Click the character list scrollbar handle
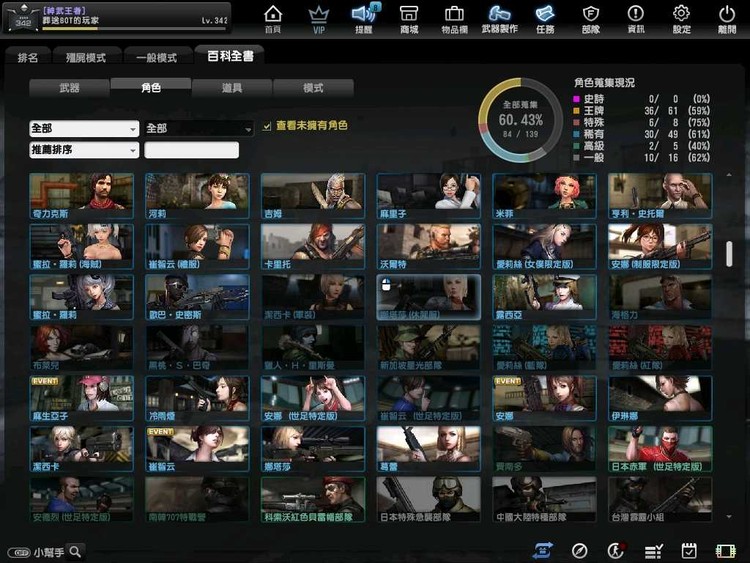Screen dimensions: 750x563 point(729,254)
